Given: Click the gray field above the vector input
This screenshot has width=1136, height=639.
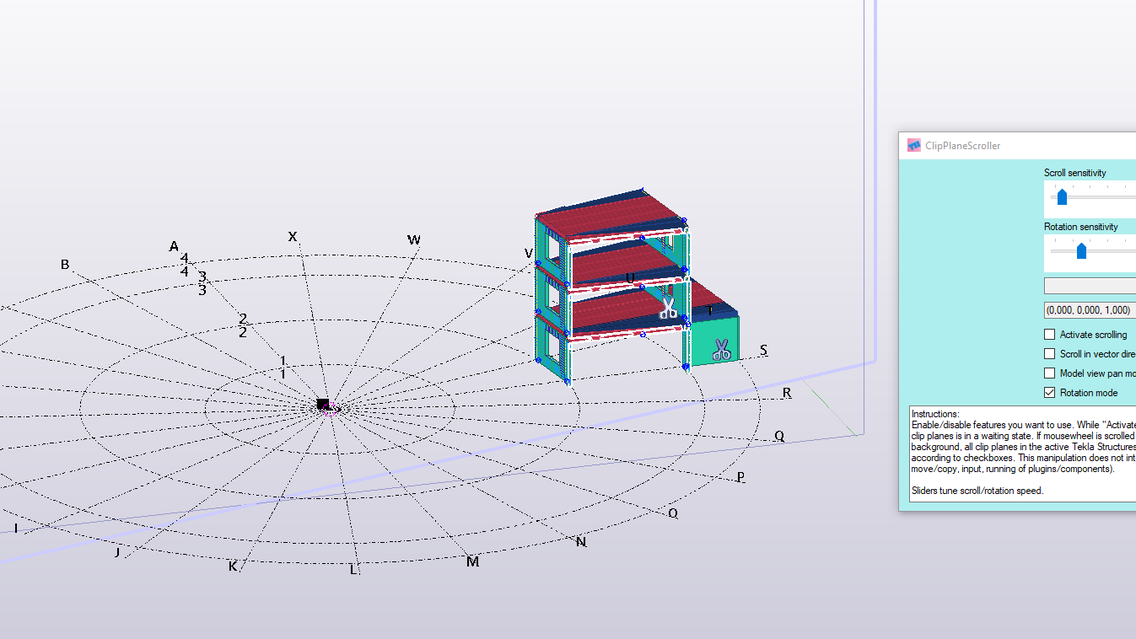Looking at the screenshot, I should pos(1090,284).
